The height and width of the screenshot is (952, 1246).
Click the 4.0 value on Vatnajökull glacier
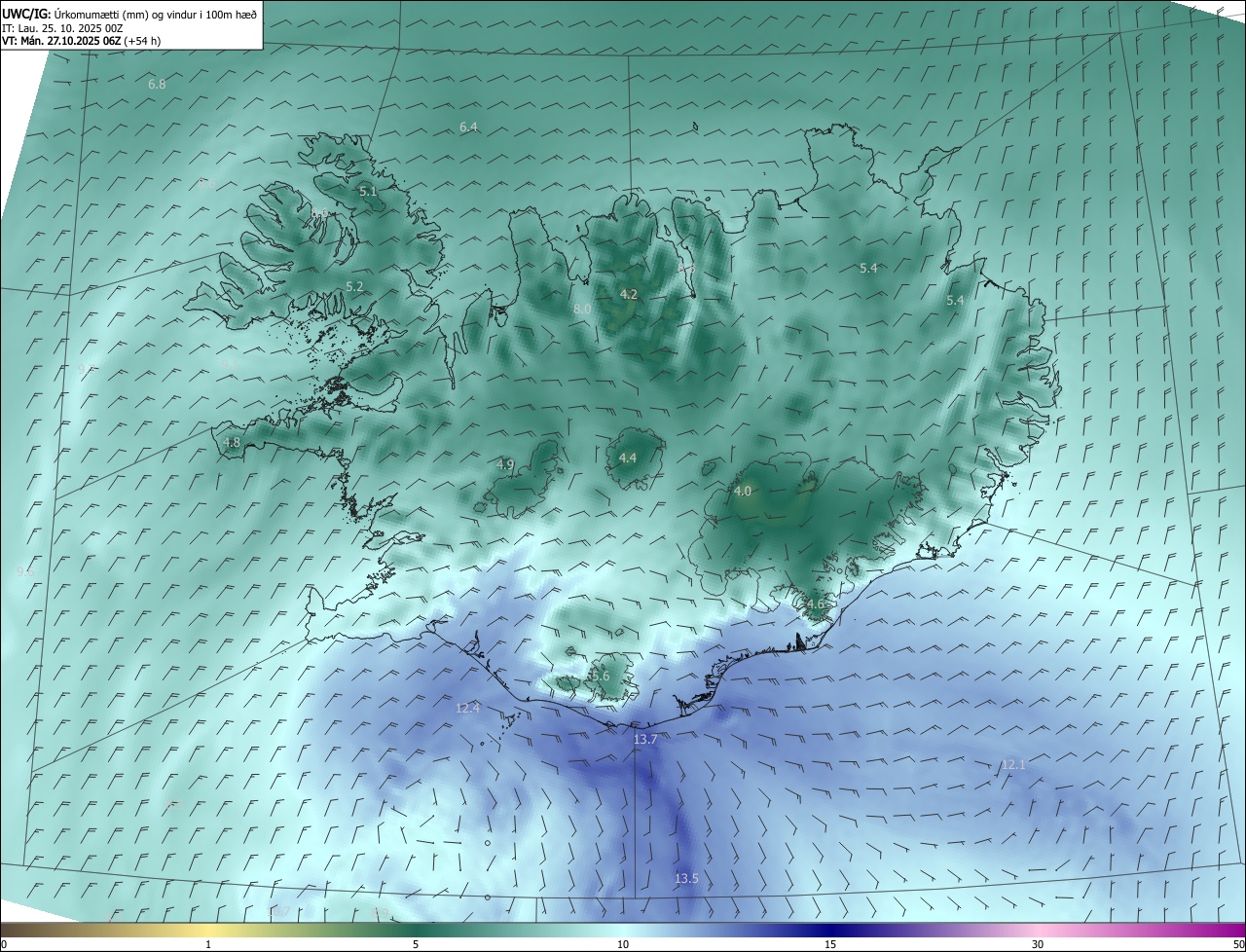pyautogui.click(x=743, y=492)
